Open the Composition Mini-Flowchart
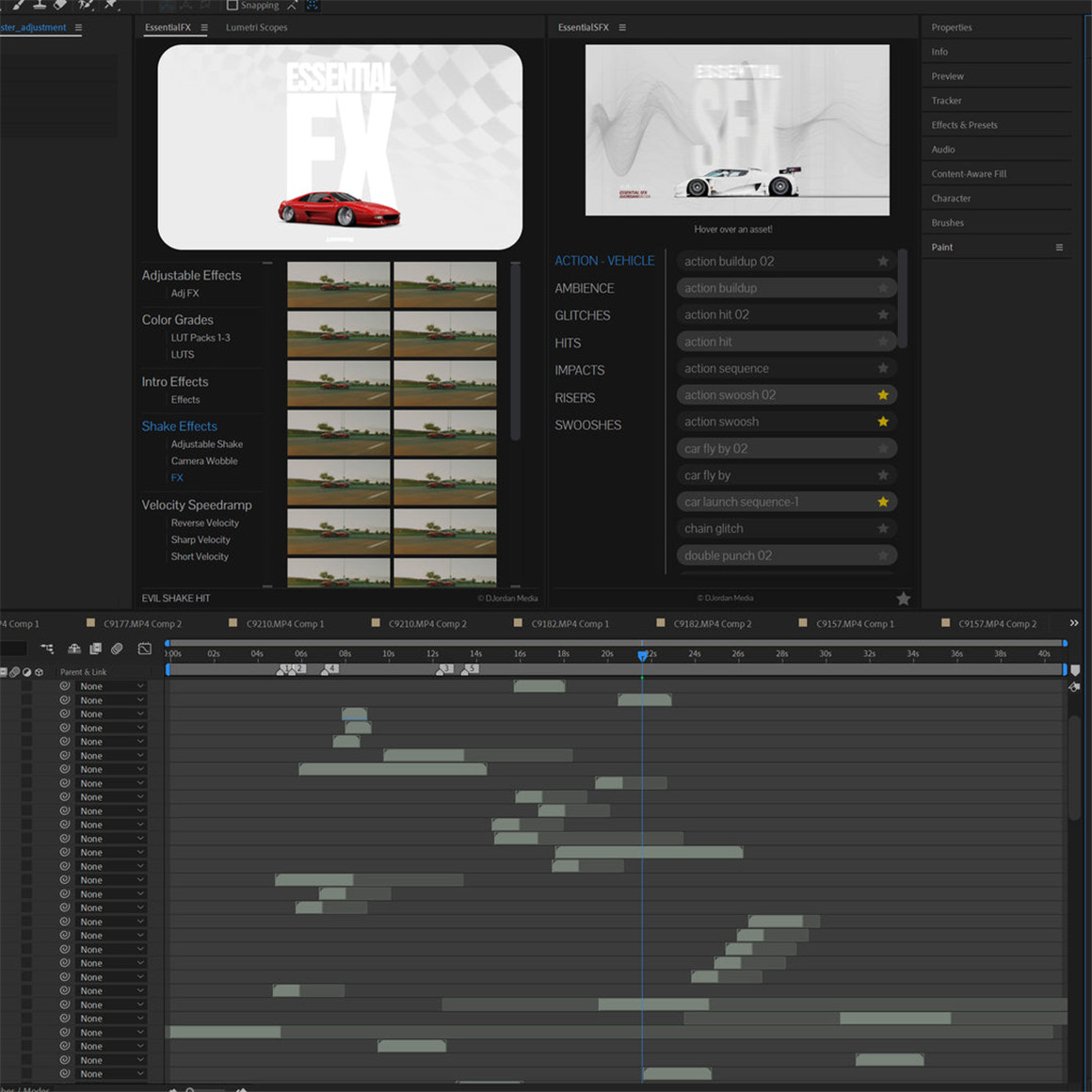Screen dimensions: 1092x1092 48,648
